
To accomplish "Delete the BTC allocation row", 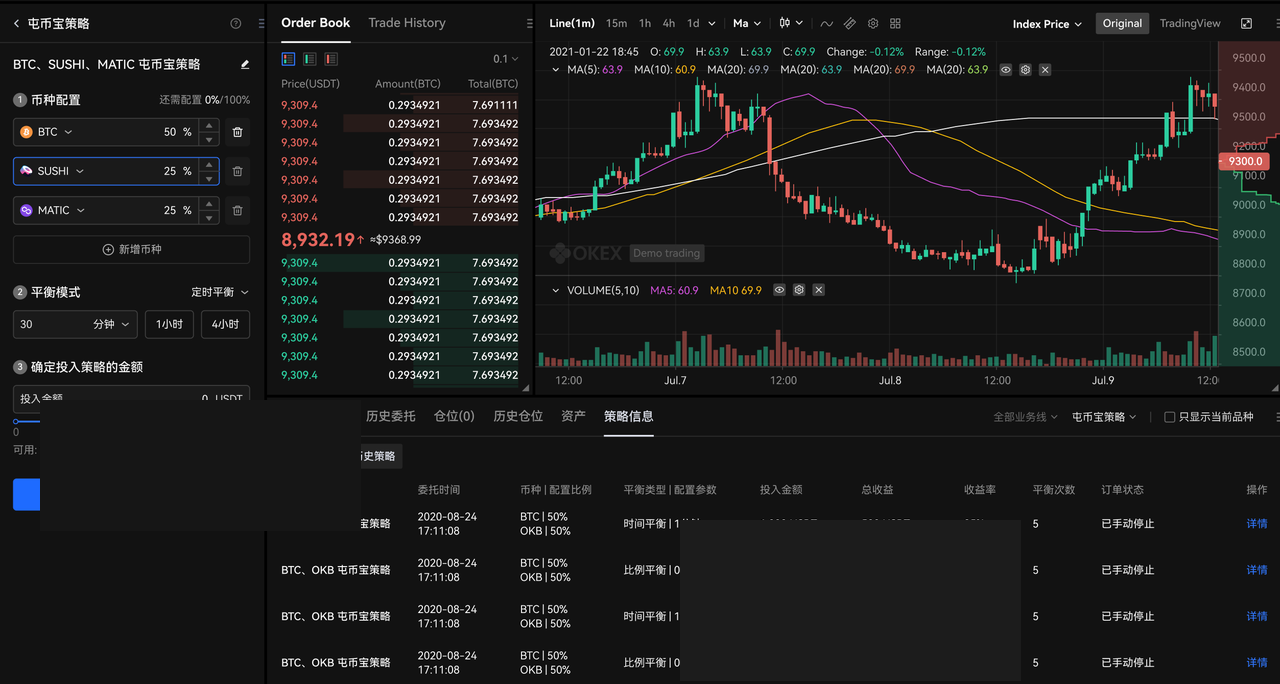I will point(237,132).
